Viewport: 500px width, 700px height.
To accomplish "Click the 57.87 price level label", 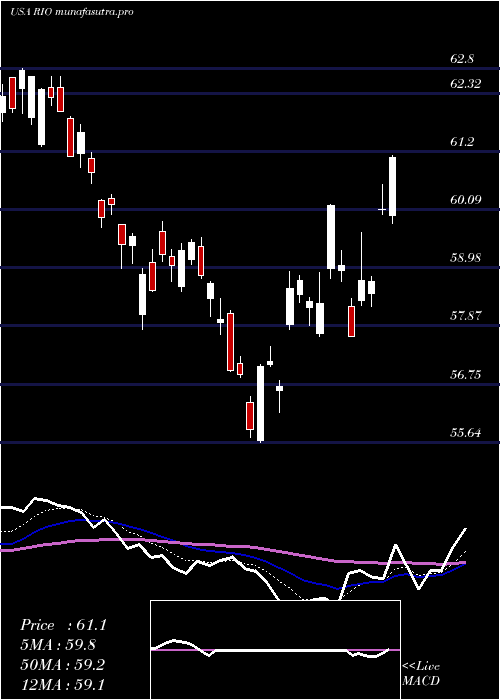I will click(466, 316).
